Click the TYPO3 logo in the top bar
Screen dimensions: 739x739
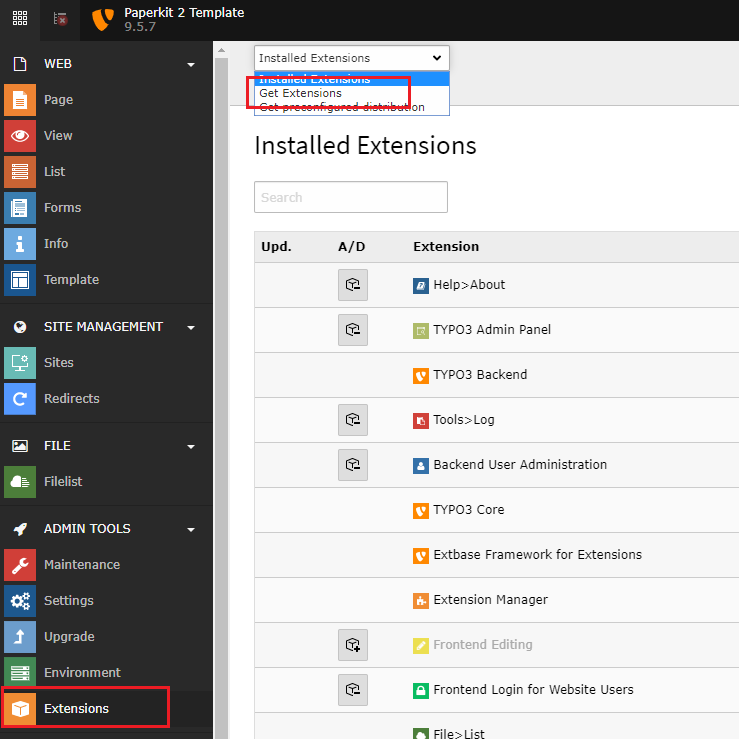pos(102,20)
